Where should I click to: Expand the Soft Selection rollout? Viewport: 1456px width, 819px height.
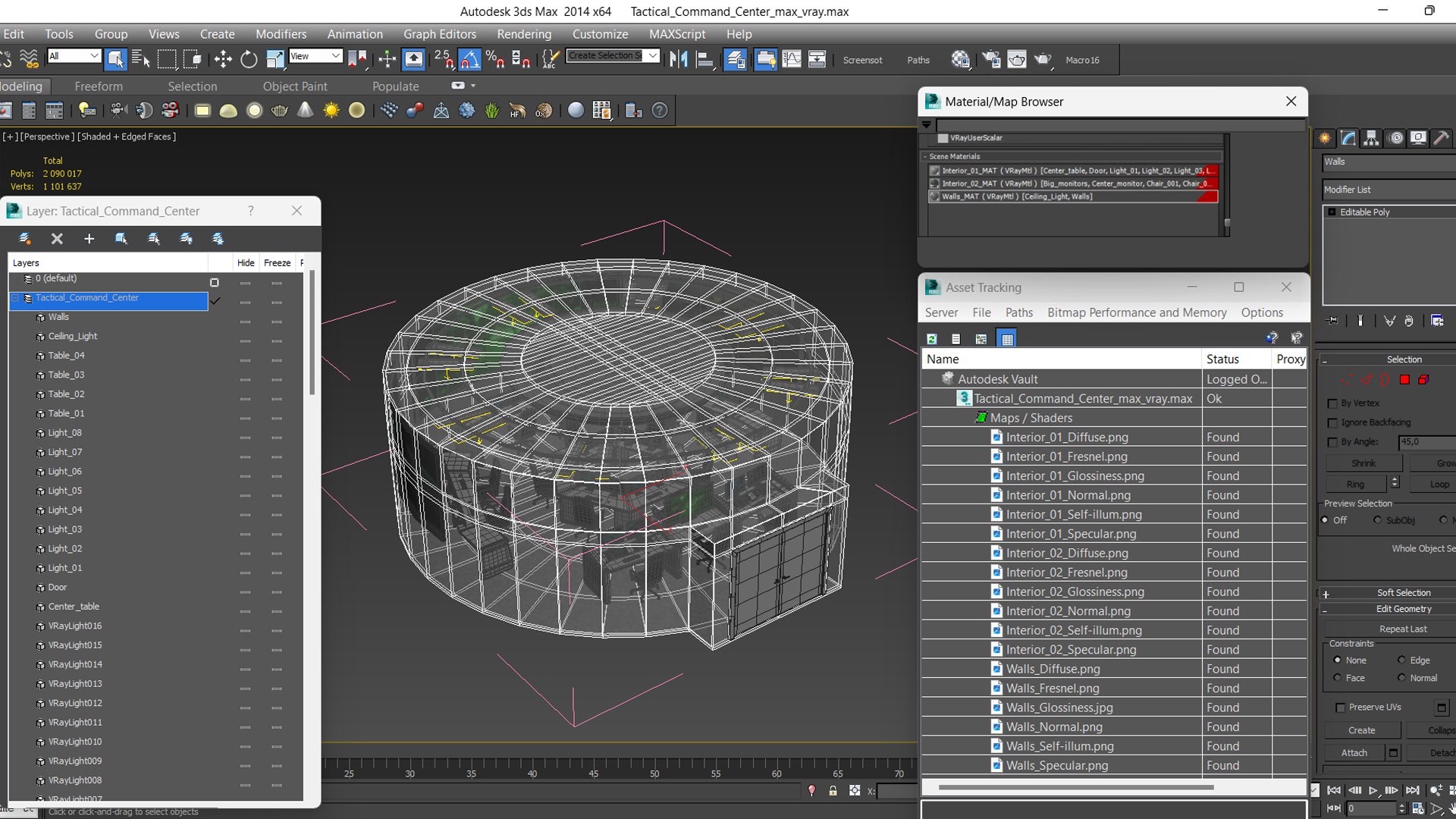pos(1326,593)
